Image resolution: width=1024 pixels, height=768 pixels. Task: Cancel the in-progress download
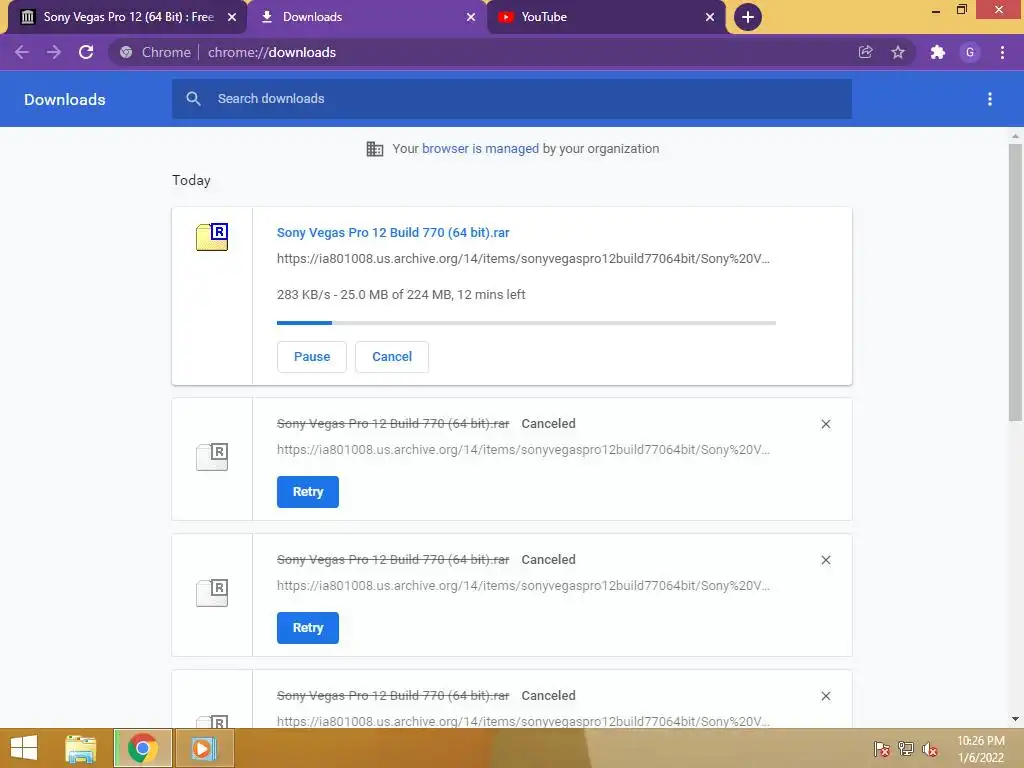(x=392, y=357)
